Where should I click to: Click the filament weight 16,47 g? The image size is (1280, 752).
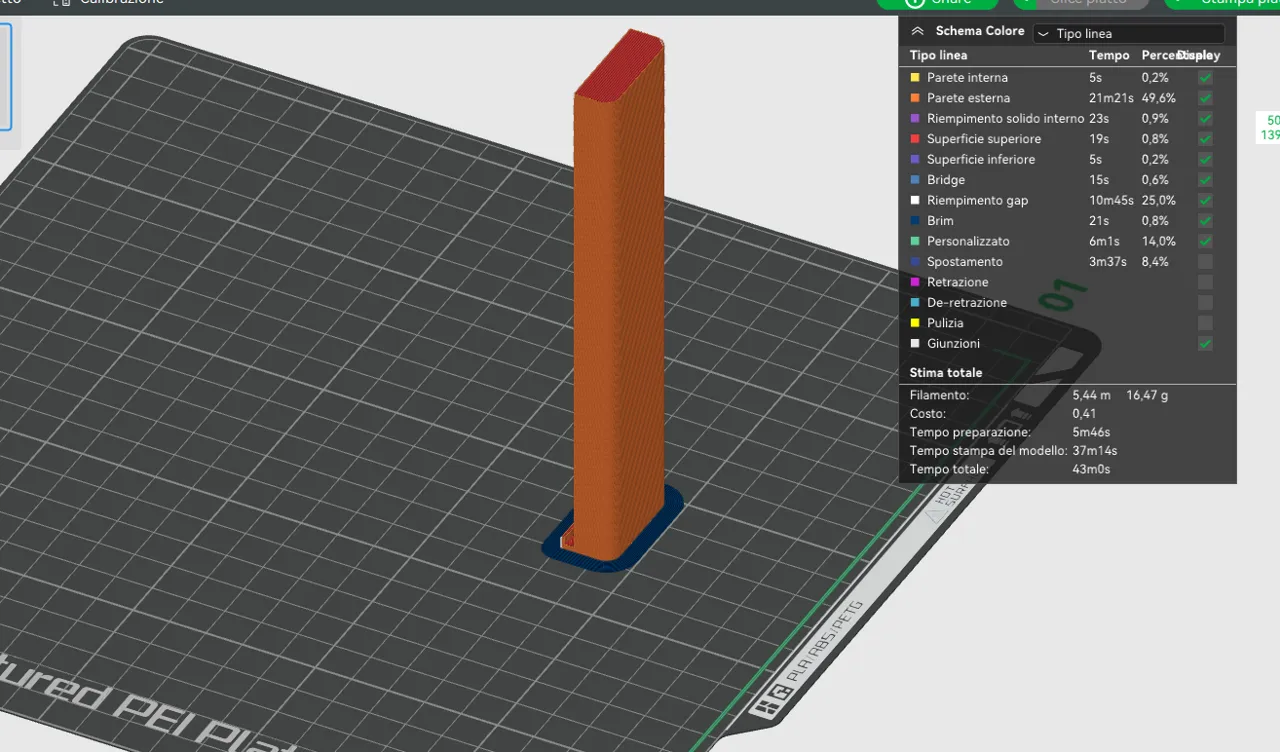point(1147,396)
